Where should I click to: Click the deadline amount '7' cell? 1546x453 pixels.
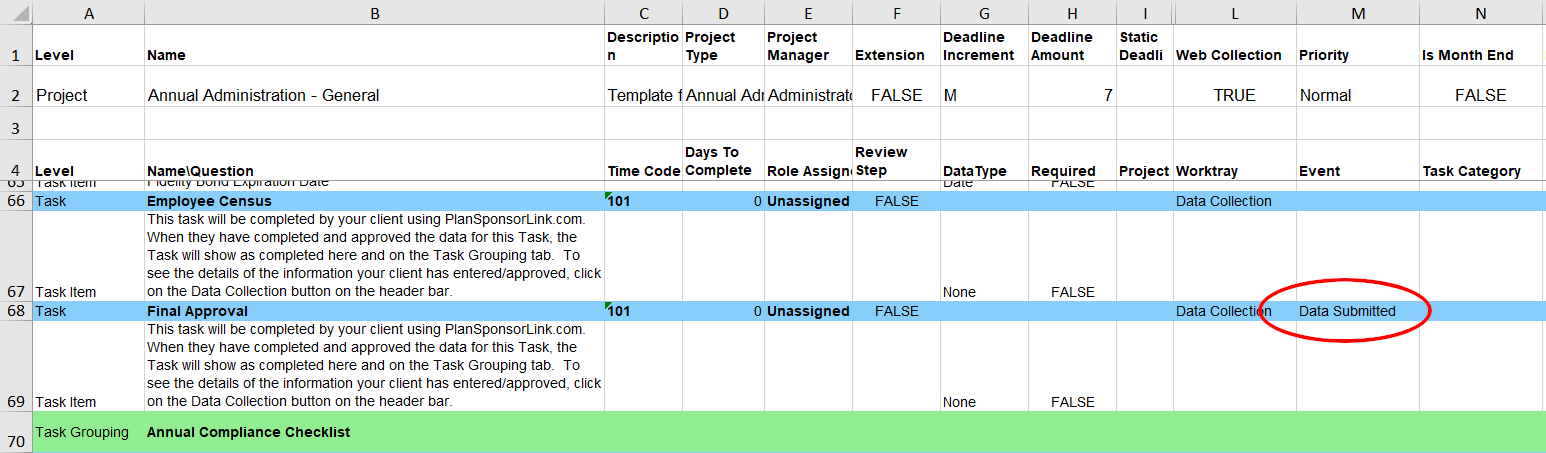click(1072, 87)
